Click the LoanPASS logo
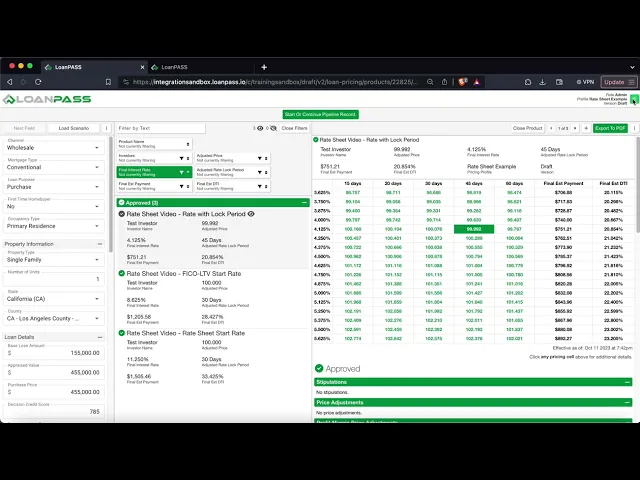640x480 pixels. [47, 99]
